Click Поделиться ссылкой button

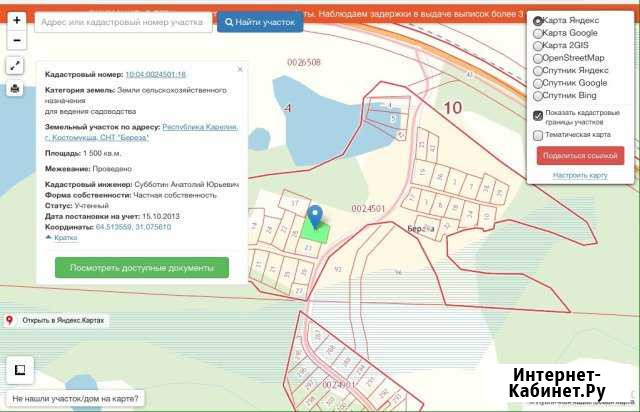(x=580, y=156)
